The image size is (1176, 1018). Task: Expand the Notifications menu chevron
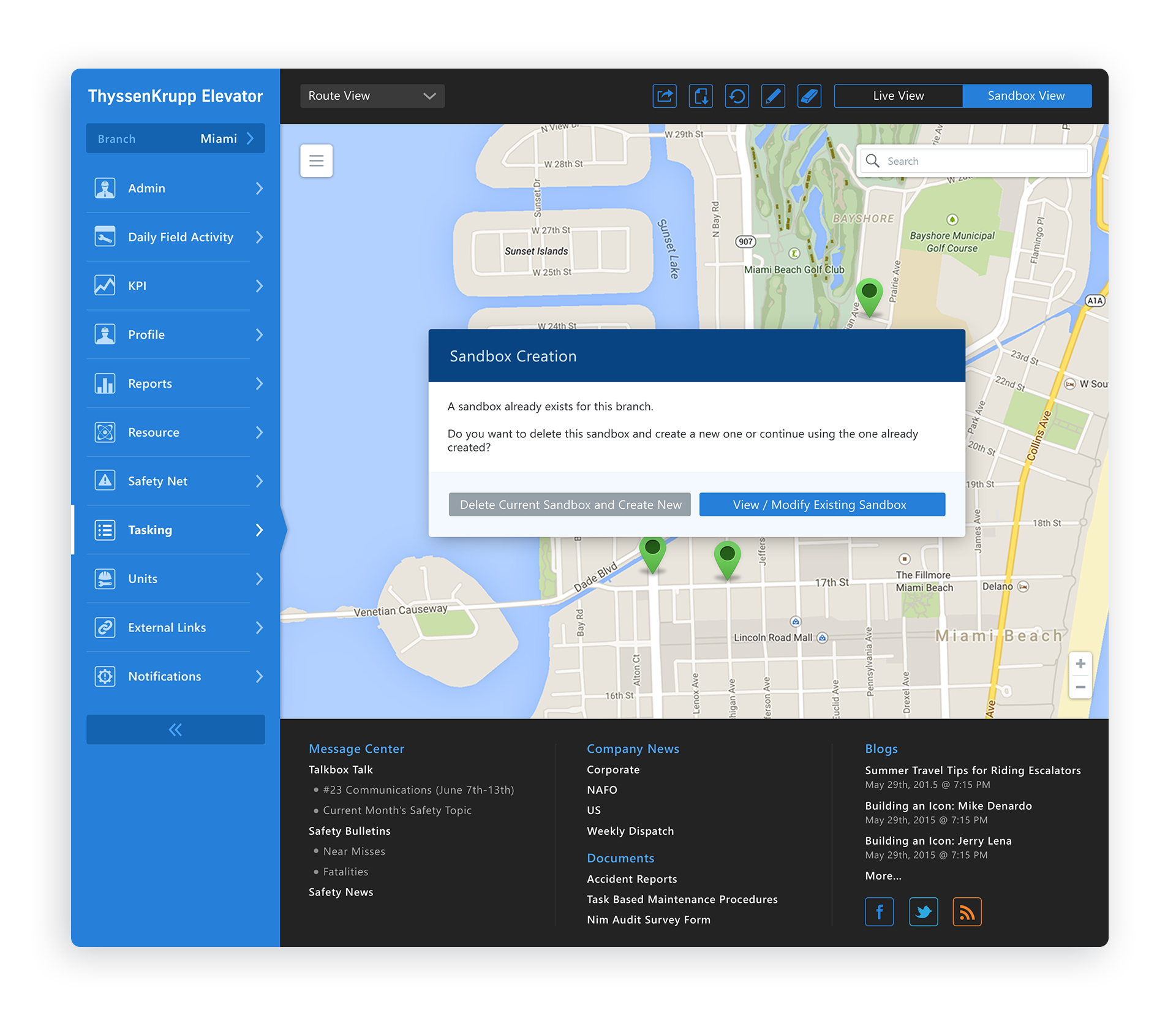(259, 676)
